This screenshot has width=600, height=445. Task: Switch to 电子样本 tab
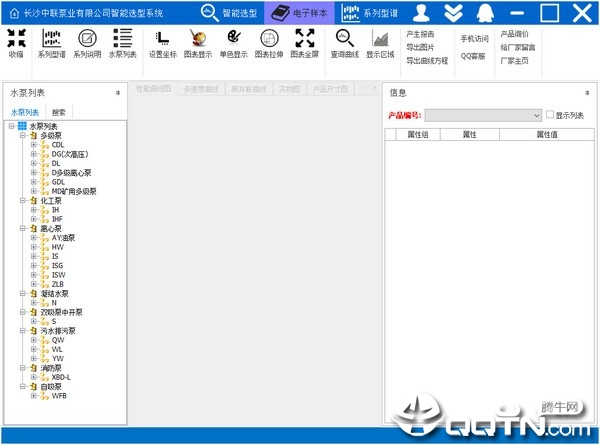(x=299, y=13)
